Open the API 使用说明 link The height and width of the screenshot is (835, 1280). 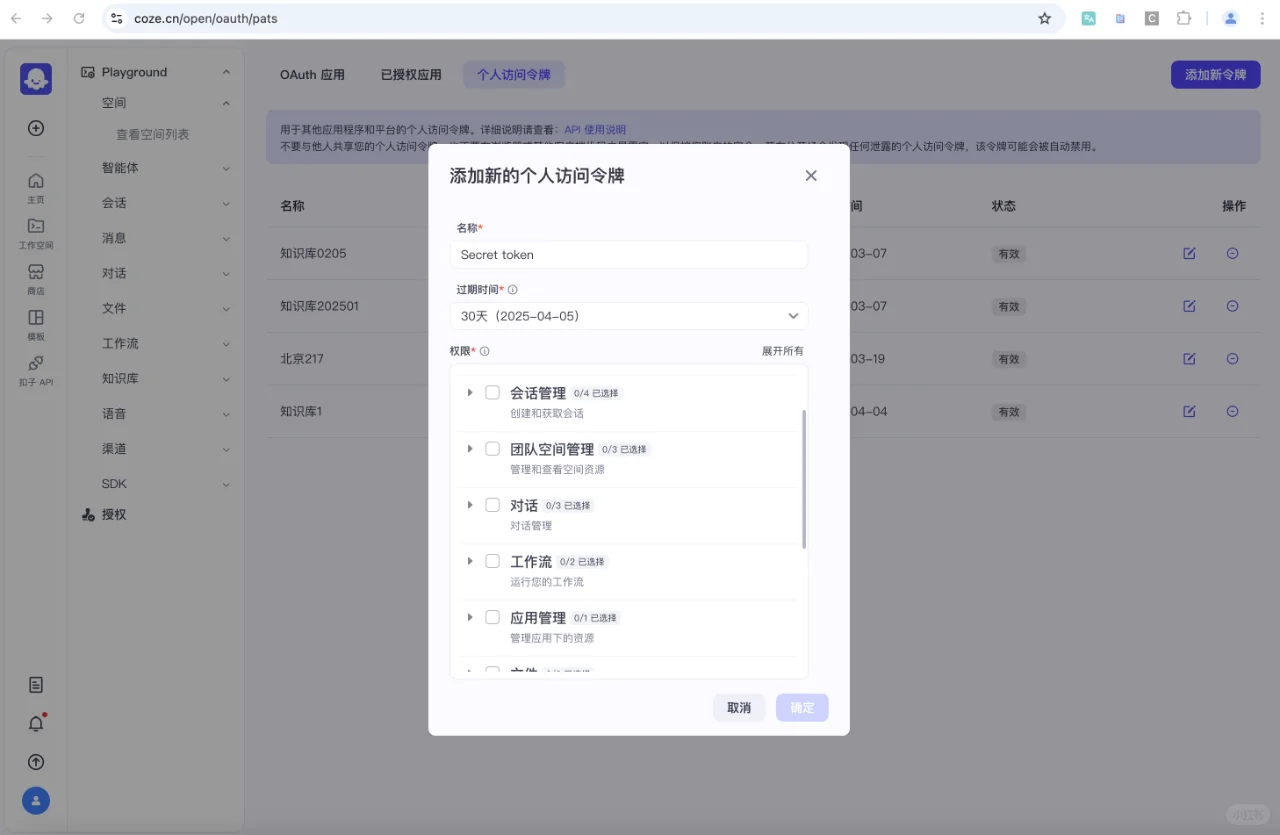[595, 130]
